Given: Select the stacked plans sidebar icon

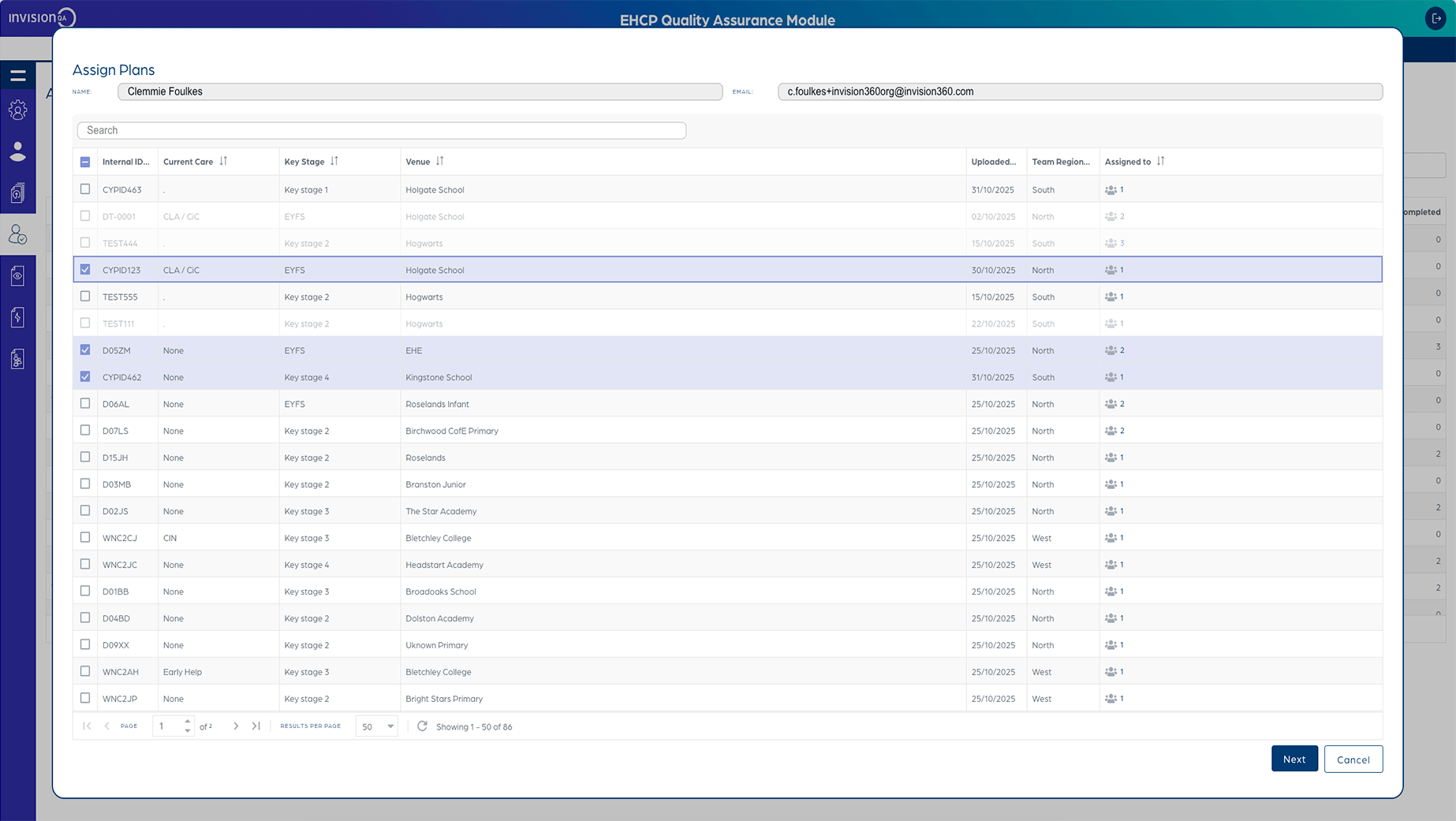Looking at the screenshot, I should point(18,193).
